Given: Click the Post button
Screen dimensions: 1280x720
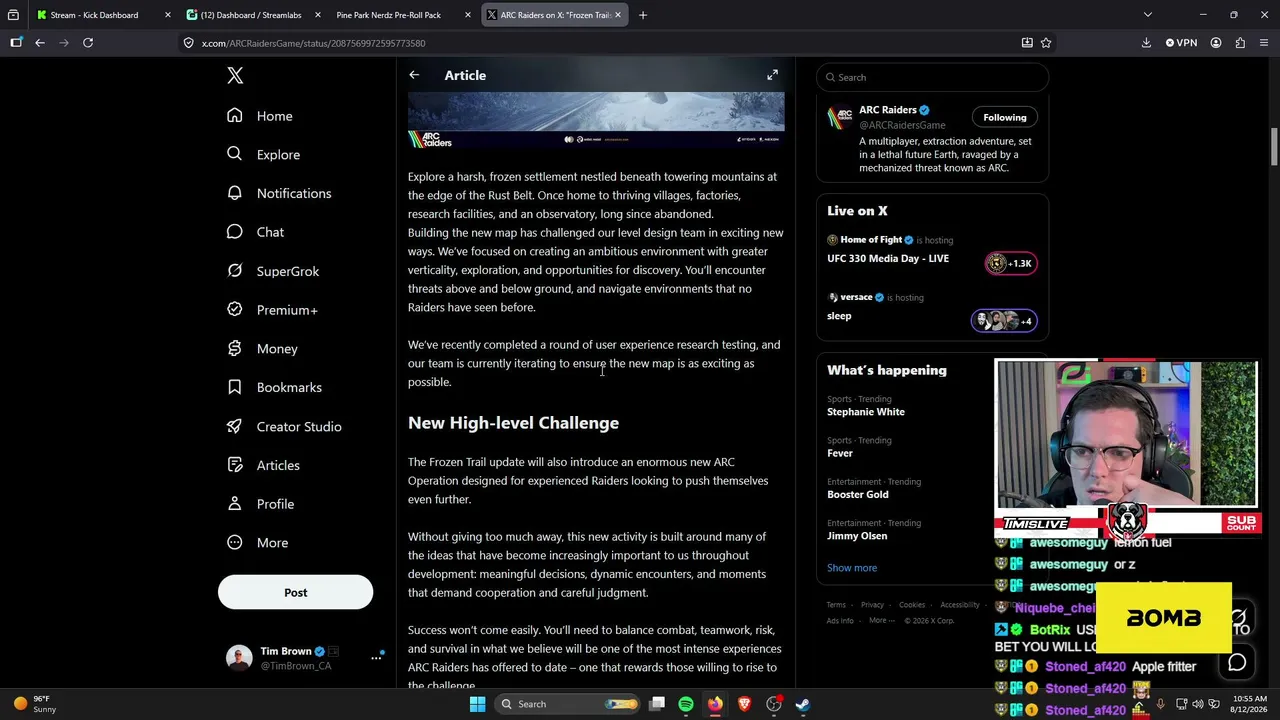Looking at the screenshot, I should tap(295, 592).
